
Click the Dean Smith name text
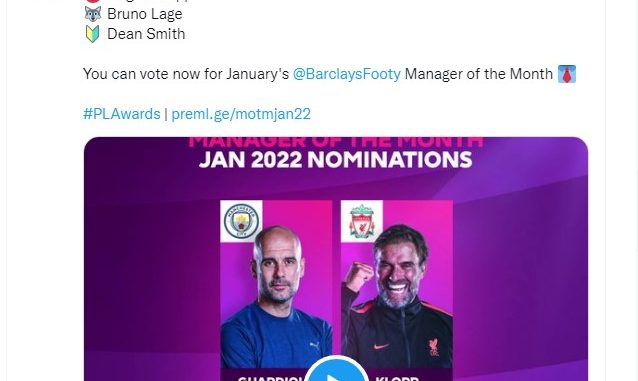tap(146, 34)
